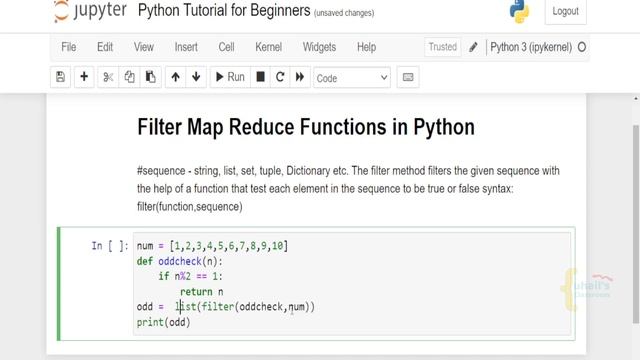The width and height of the screenshot is (640, 360).
Task: Click the num = [1,2,...,10] code line
Action: (x=212, y=246)
